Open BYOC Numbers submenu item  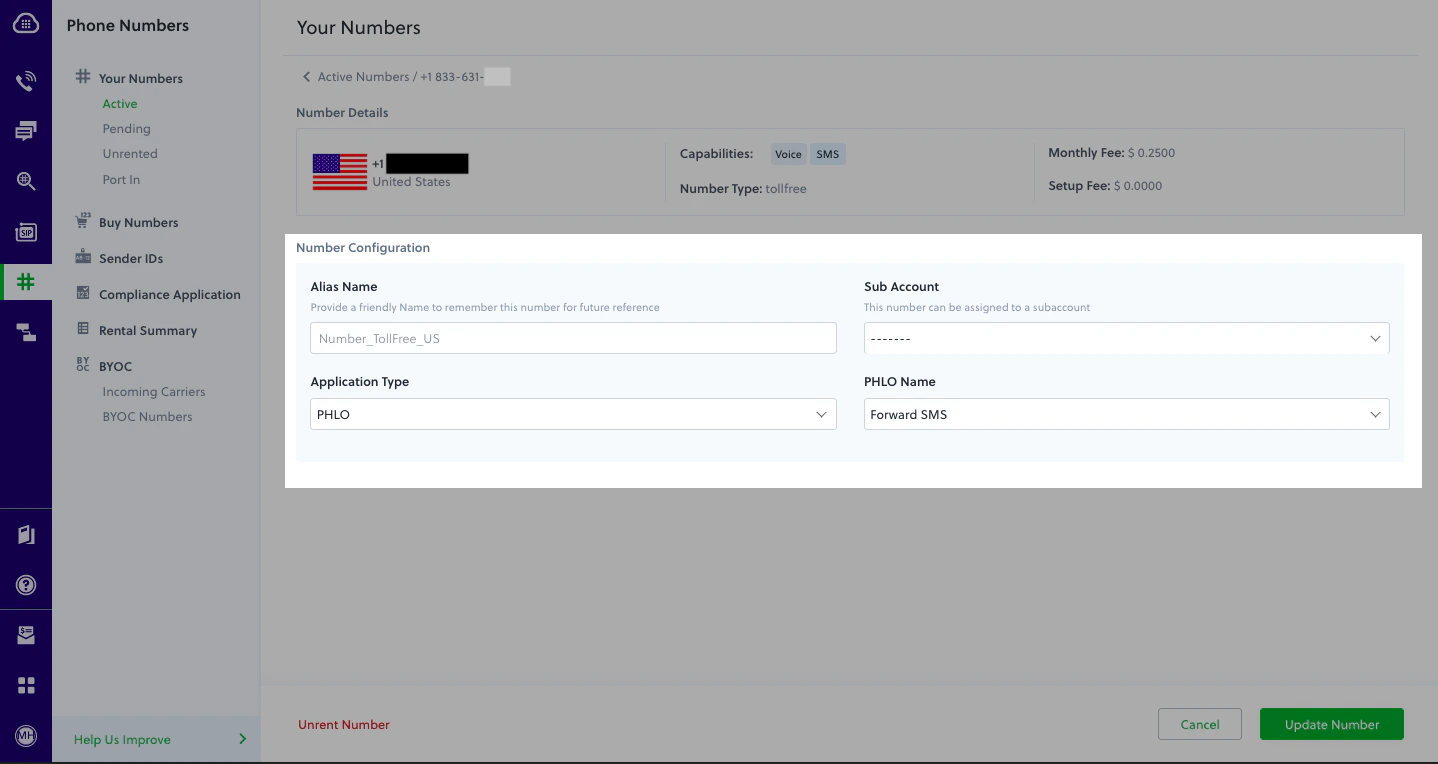point(147,417)
